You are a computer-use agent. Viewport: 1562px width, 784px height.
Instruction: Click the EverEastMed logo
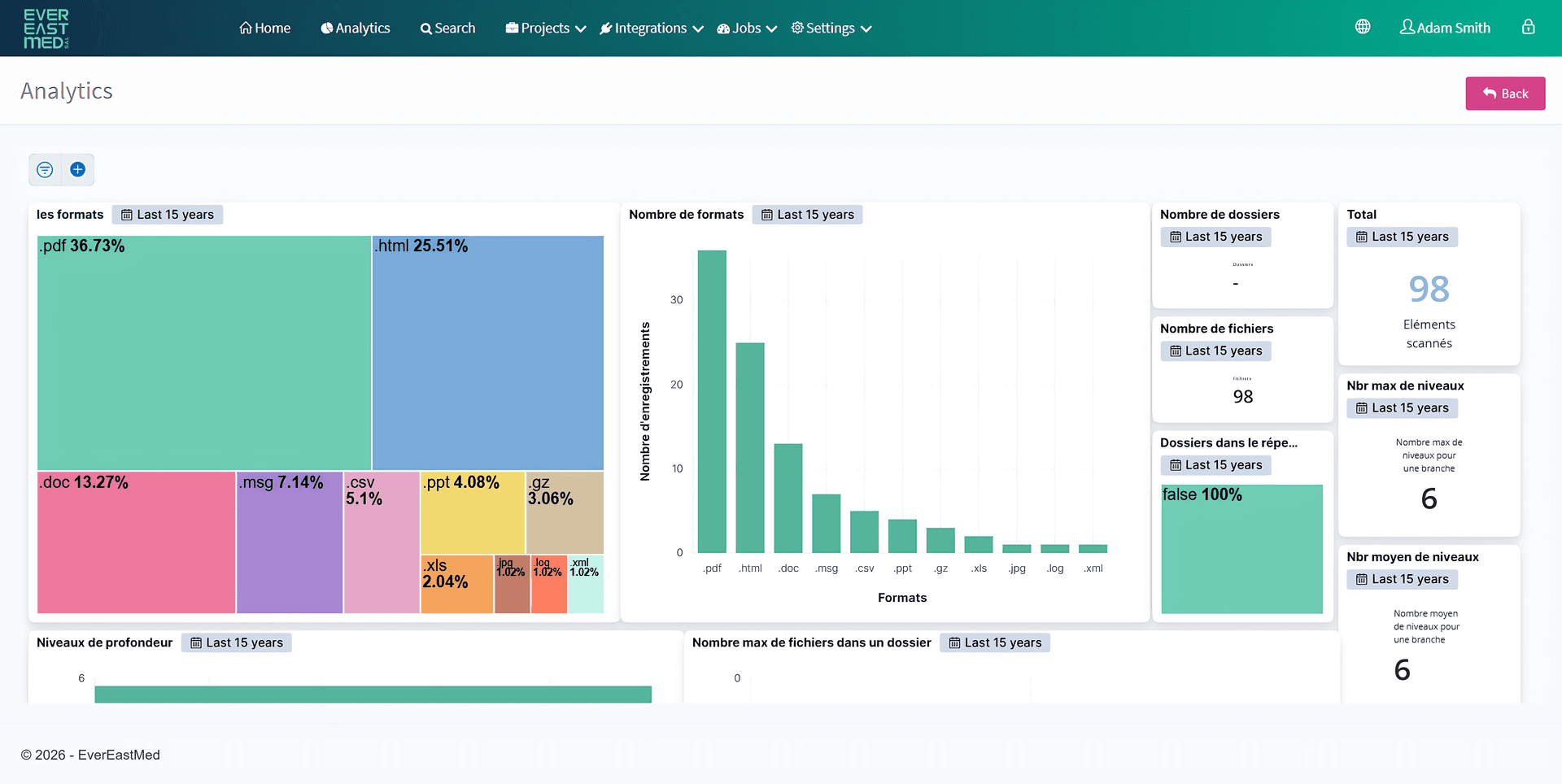[x=46, y=28]
